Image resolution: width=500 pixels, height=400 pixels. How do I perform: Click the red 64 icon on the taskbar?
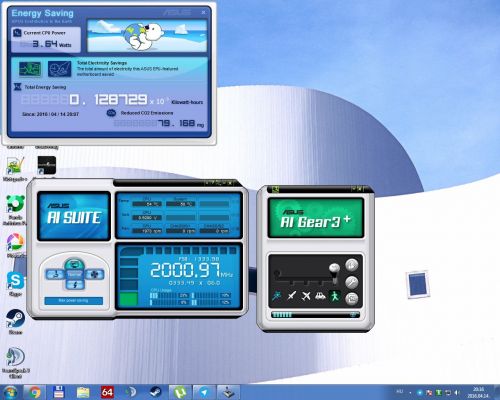(107, 392)
